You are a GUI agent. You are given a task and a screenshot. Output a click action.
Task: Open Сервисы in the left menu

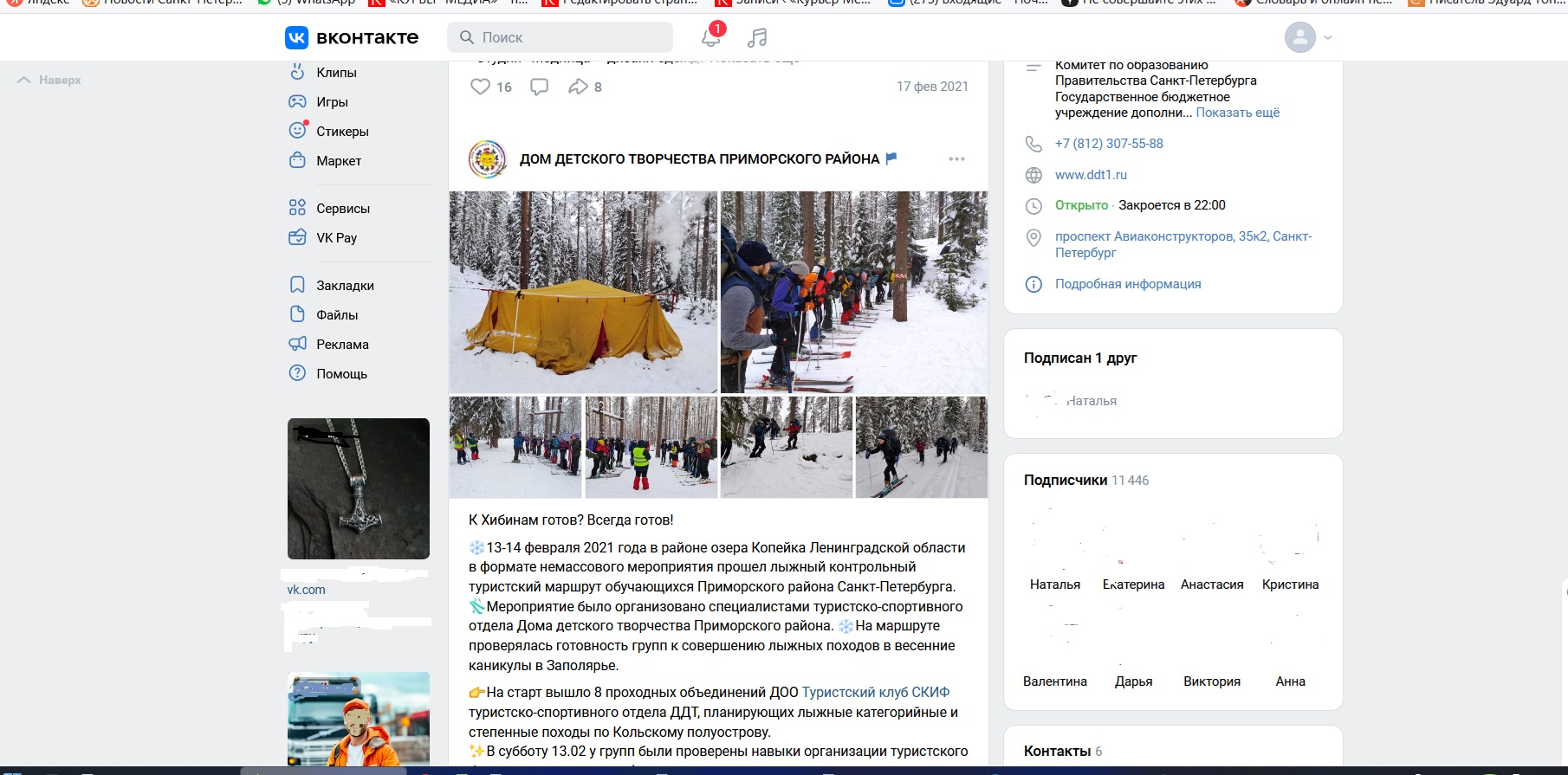(343, 209)
